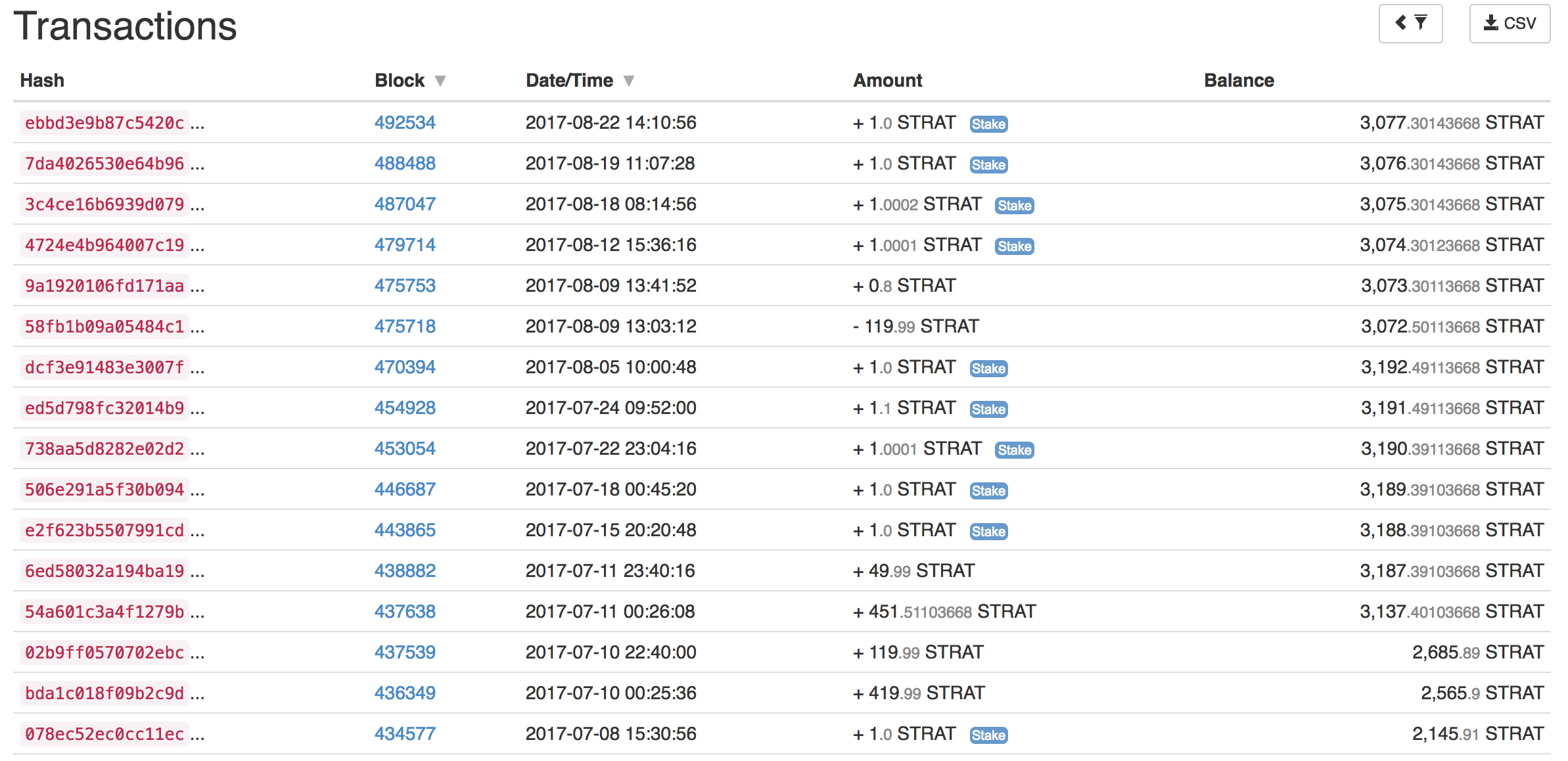Open transaction hash e2f623b5507991cd
This screenshot has height=761, width=1568.
coord(104,530)
